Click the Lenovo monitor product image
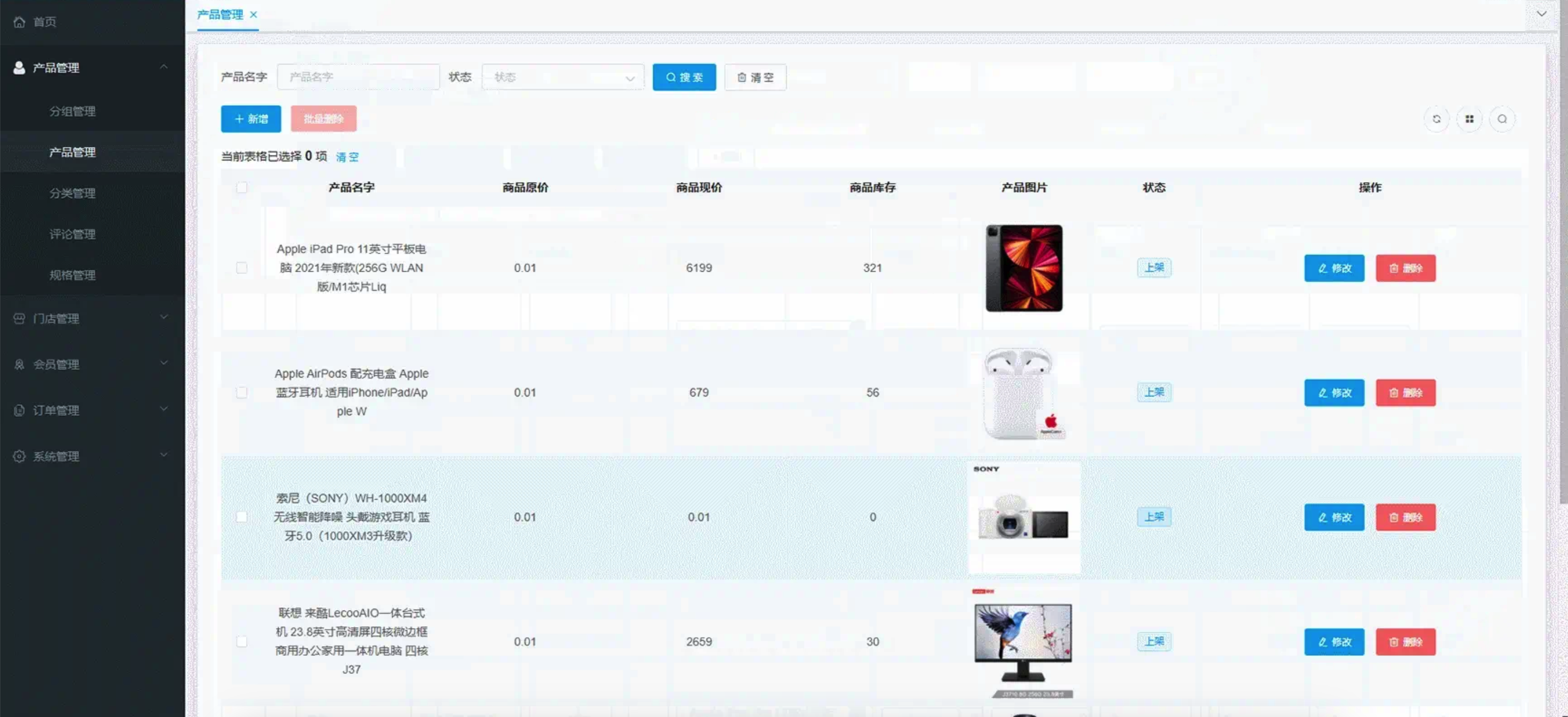This screenshot has height=717, width=1568. click(1025, 643)
